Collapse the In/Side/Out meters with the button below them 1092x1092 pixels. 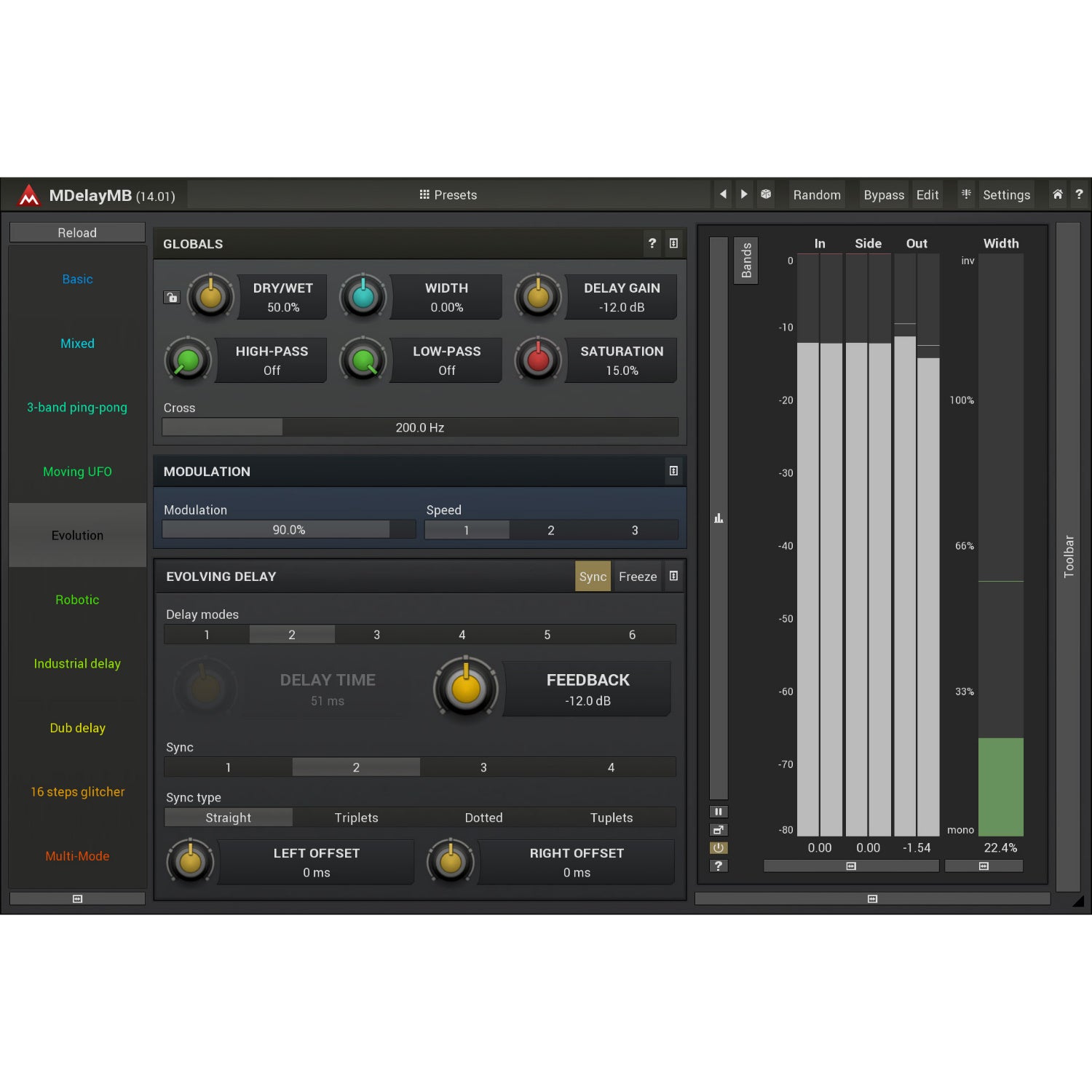(x=851, y=866)
